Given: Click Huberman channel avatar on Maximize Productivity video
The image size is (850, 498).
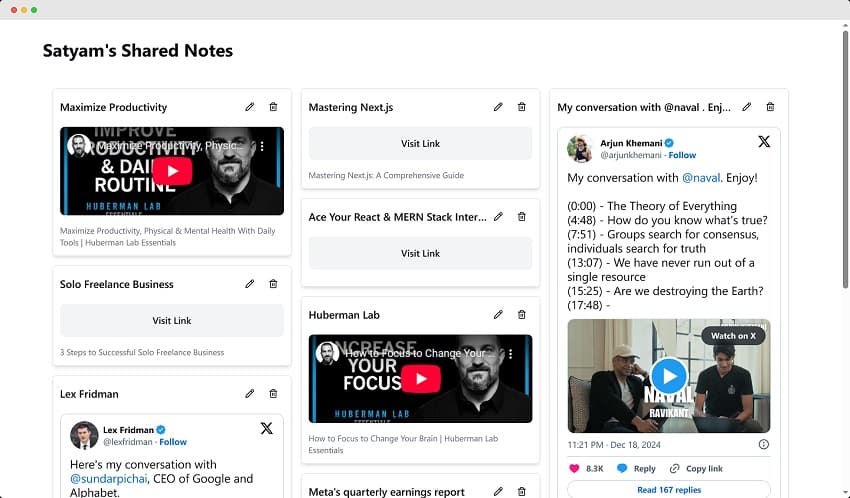Looking at the screenshot, I should tap(79, 145).
